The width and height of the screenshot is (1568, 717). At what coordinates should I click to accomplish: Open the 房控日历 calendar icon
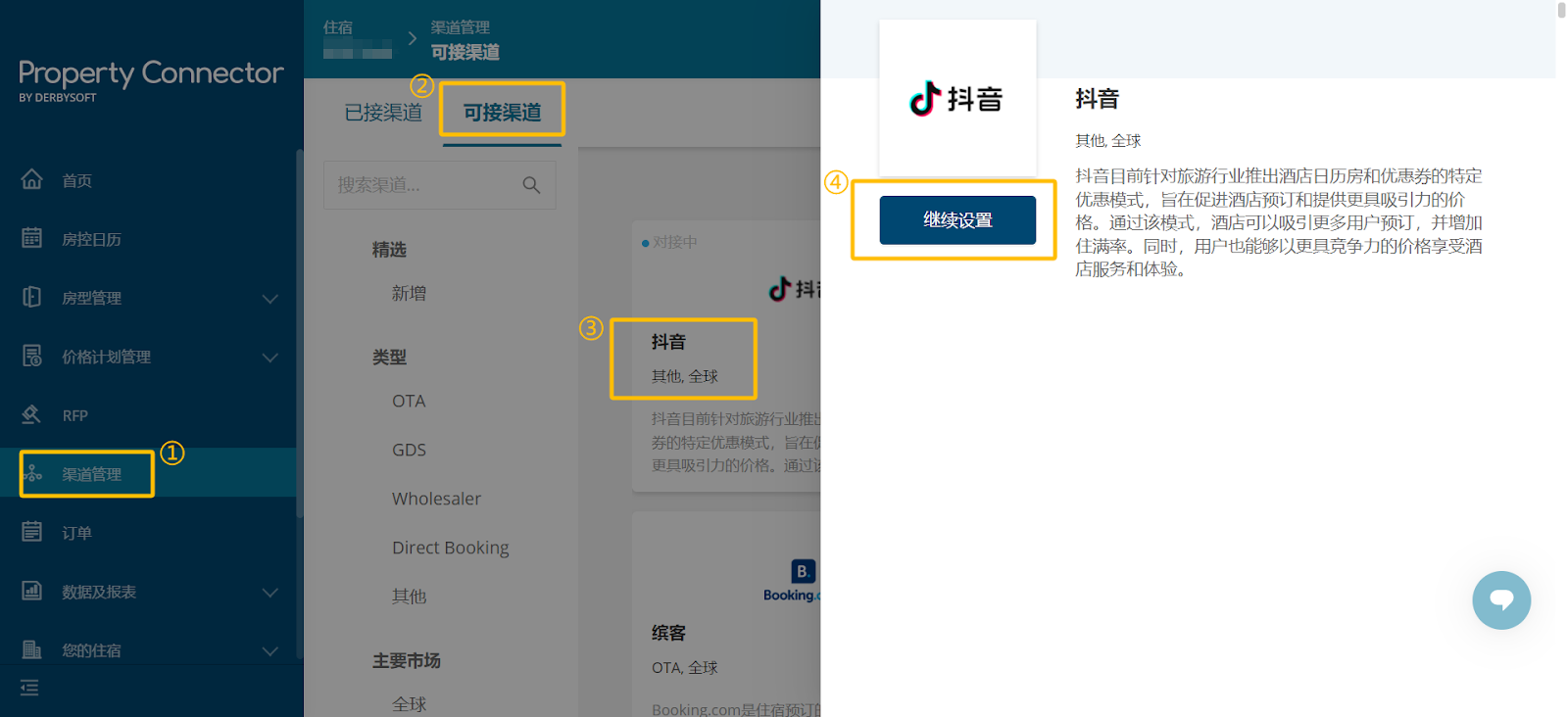(32, 238)
